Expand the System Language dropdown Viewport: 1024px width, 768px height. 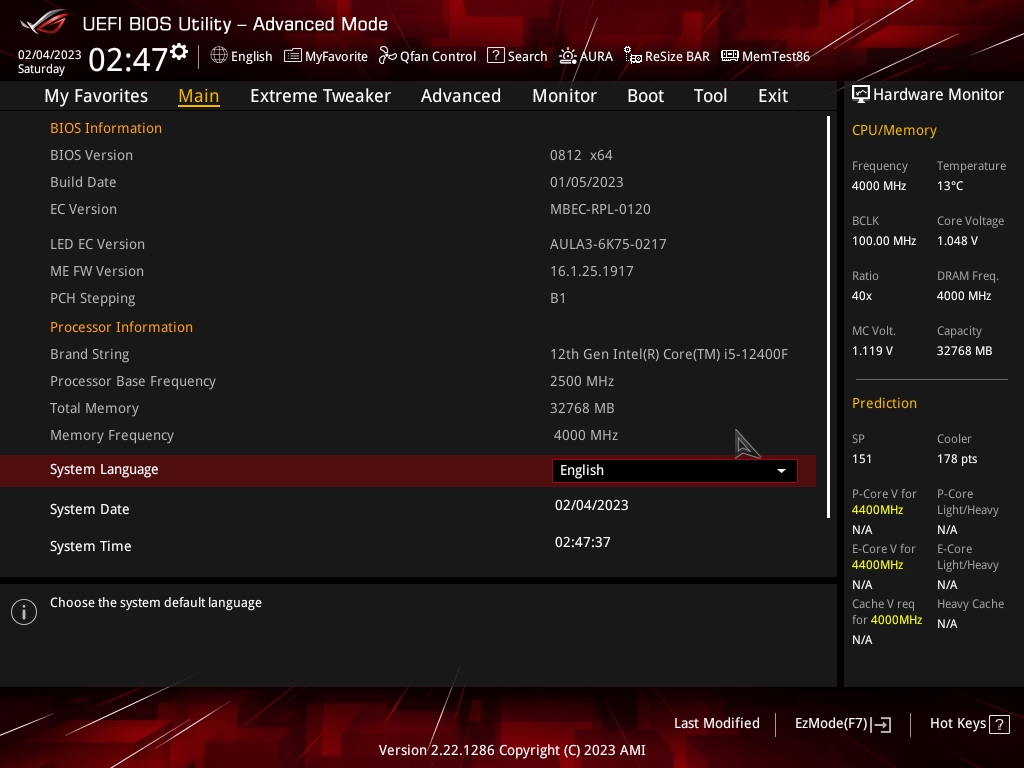(674, 471)
